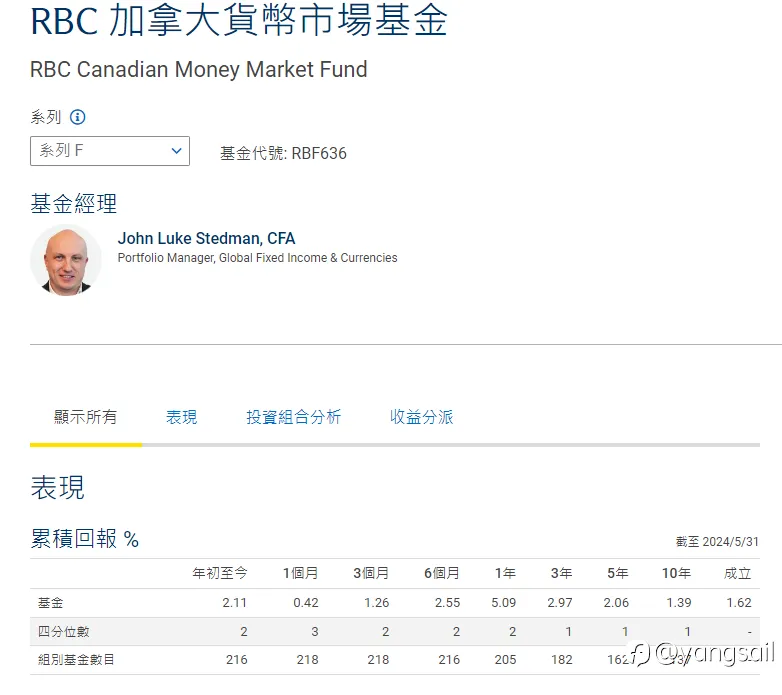Click since-inception return 1.62
Viewport: 782px width, 695px height.
[x=739, y=603]
